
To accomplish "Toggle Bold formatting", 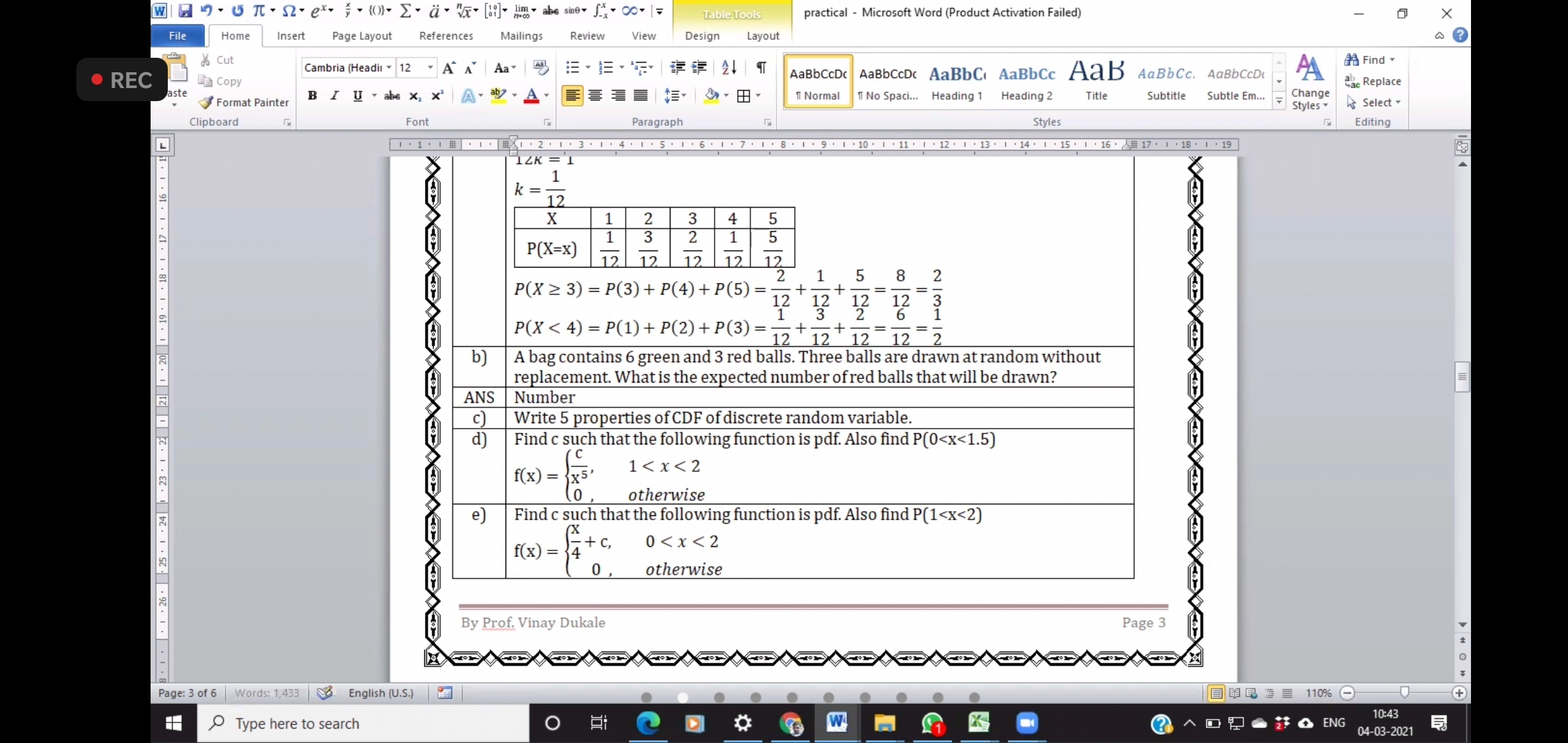I will (x=312, y=96).
